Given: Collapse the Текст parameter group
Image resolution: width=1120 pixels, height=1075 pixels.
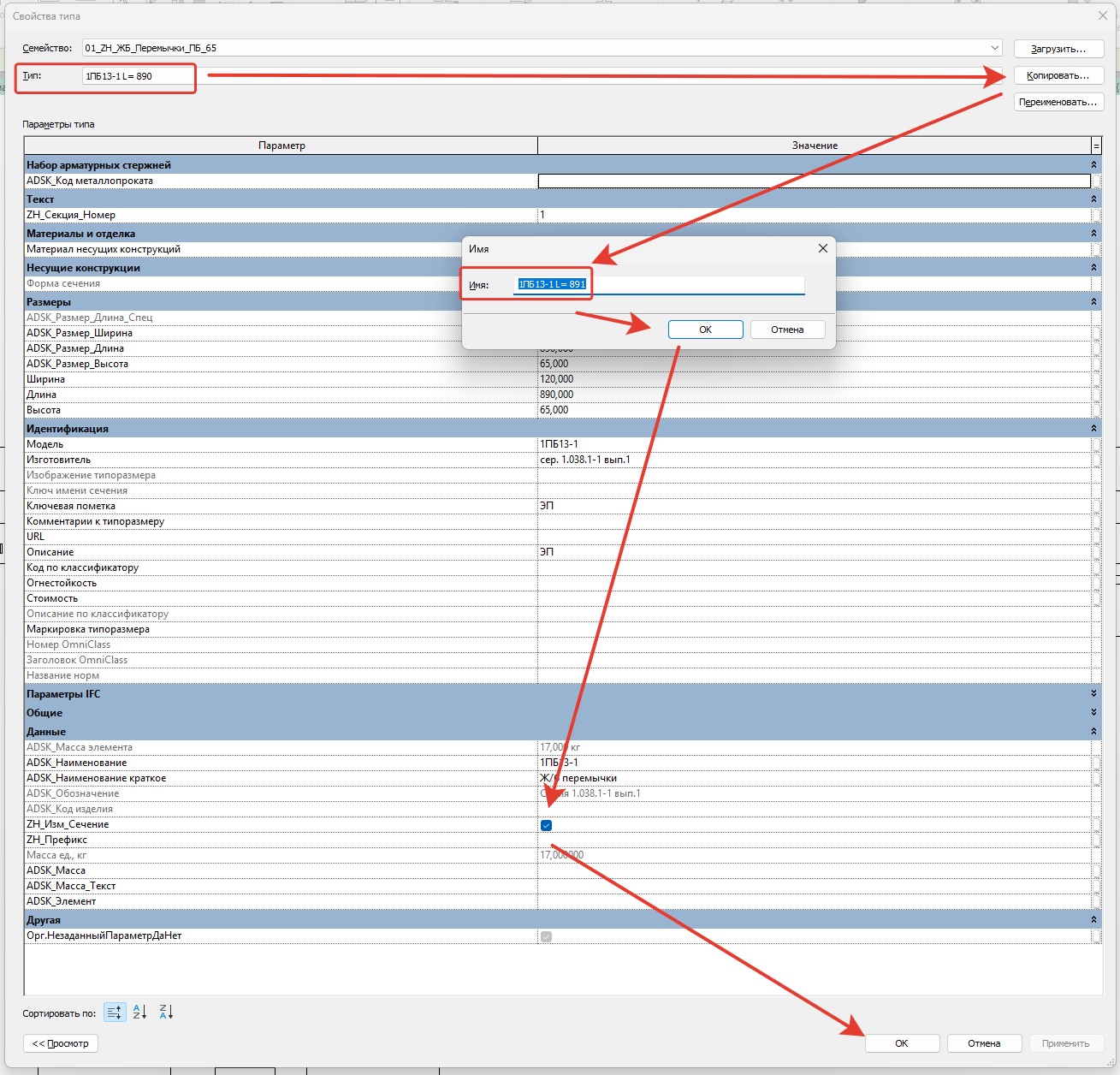Looking at the screenshot, I should click(1093, 199).
